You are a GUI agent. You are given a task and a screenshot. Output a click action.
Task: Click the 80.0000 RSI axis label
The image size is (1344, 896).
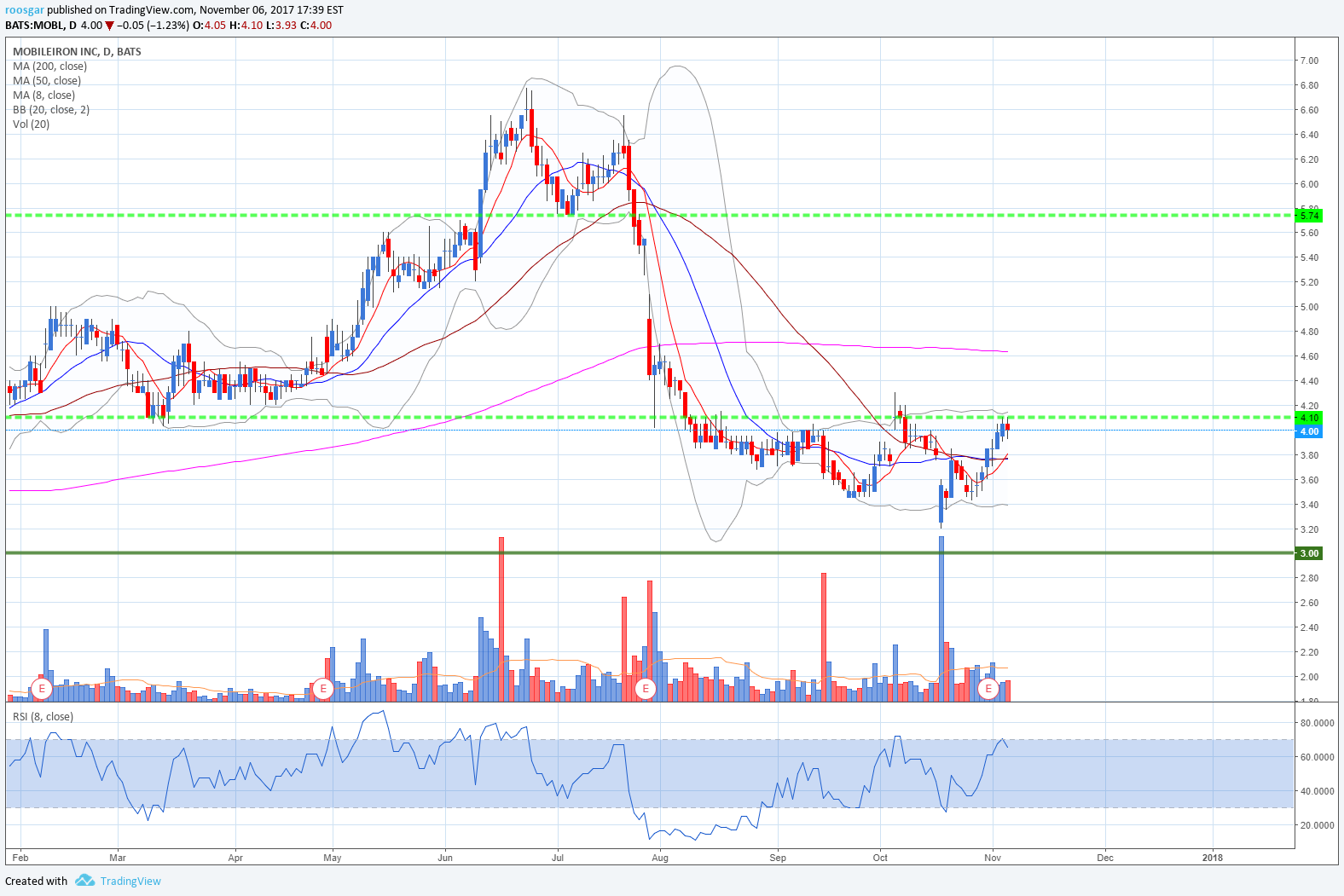pos(1317,723)
